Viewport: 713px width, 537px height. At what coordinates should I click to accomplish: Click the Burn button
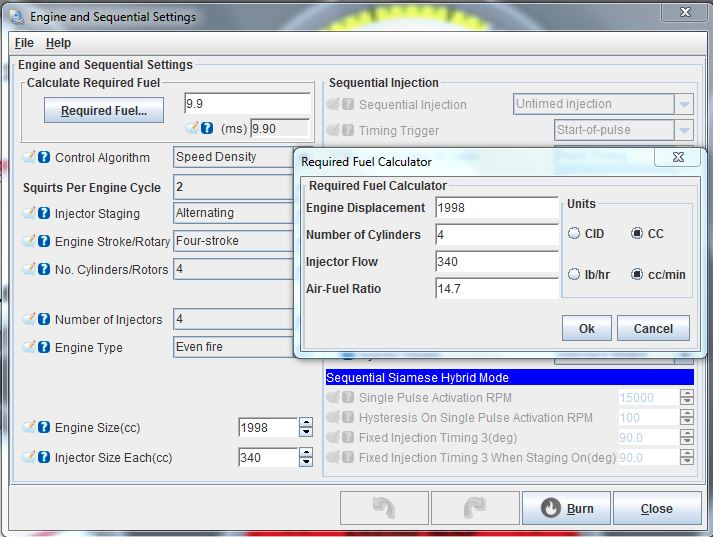click(566, 508)
